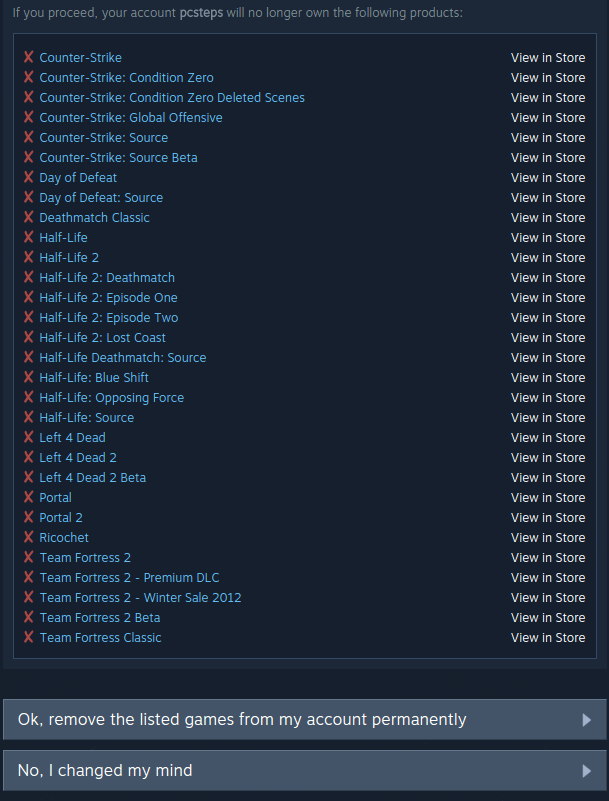Open Counter-Strike: Condition Zero Deleted Scenes link
Screen dimensions: 609x801
tap(172, 98)
